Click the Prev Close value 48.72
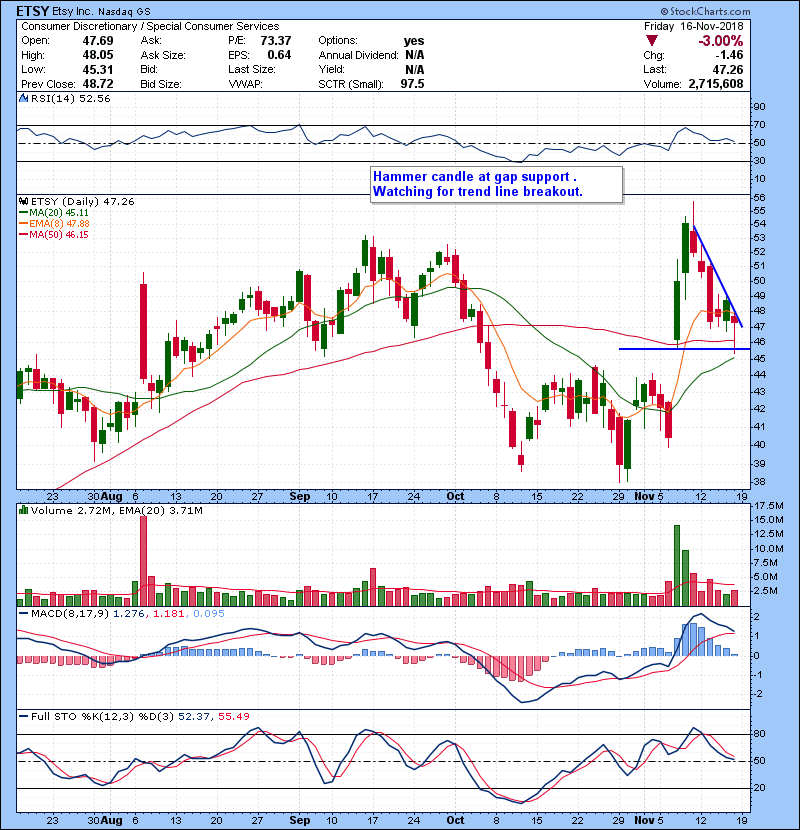The image size is (800, 830). (x=97, y=84)
